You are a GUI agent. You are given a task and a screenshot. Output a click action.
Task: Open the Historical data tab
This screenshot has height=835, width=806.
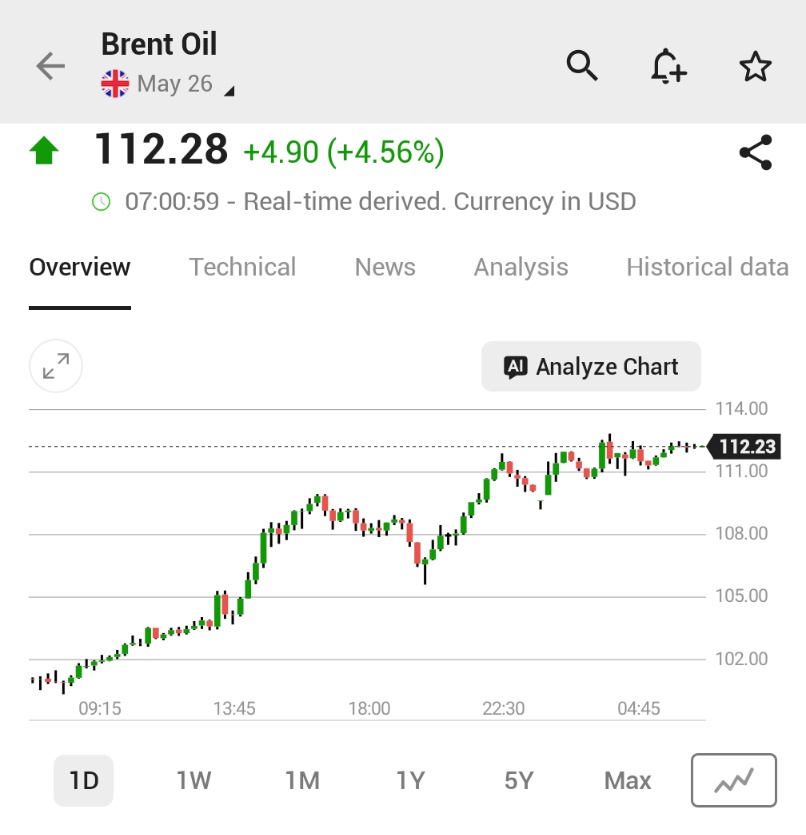pos(708,267)
